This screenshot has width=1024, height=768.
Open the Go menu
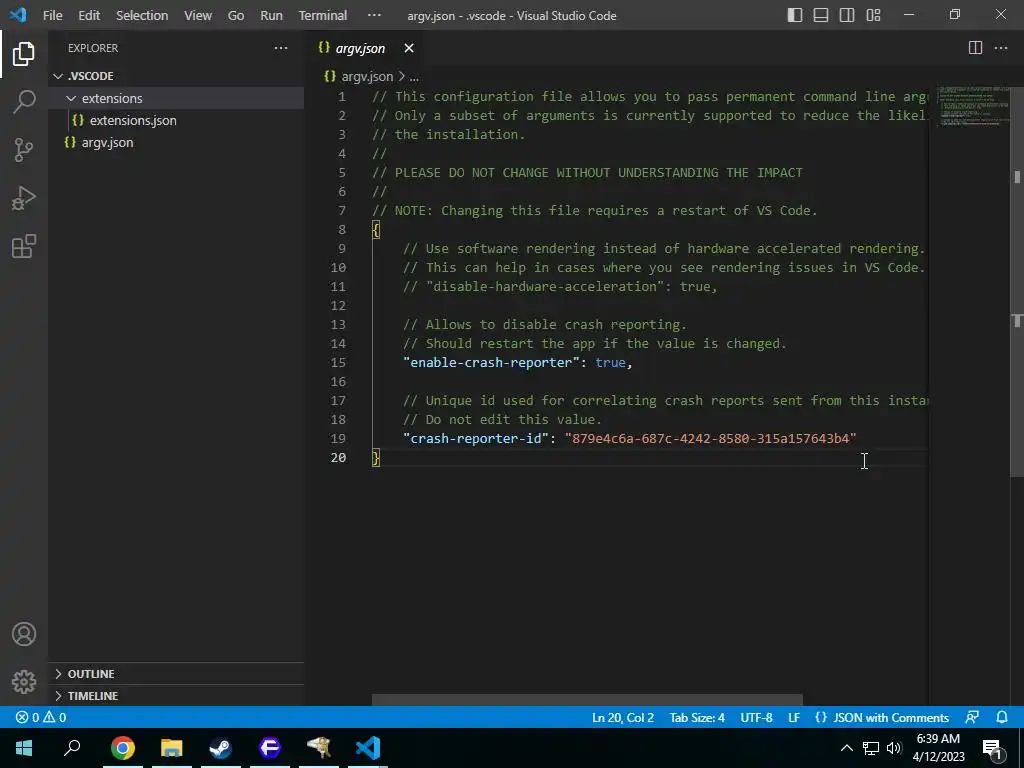(x=236, y=15)
